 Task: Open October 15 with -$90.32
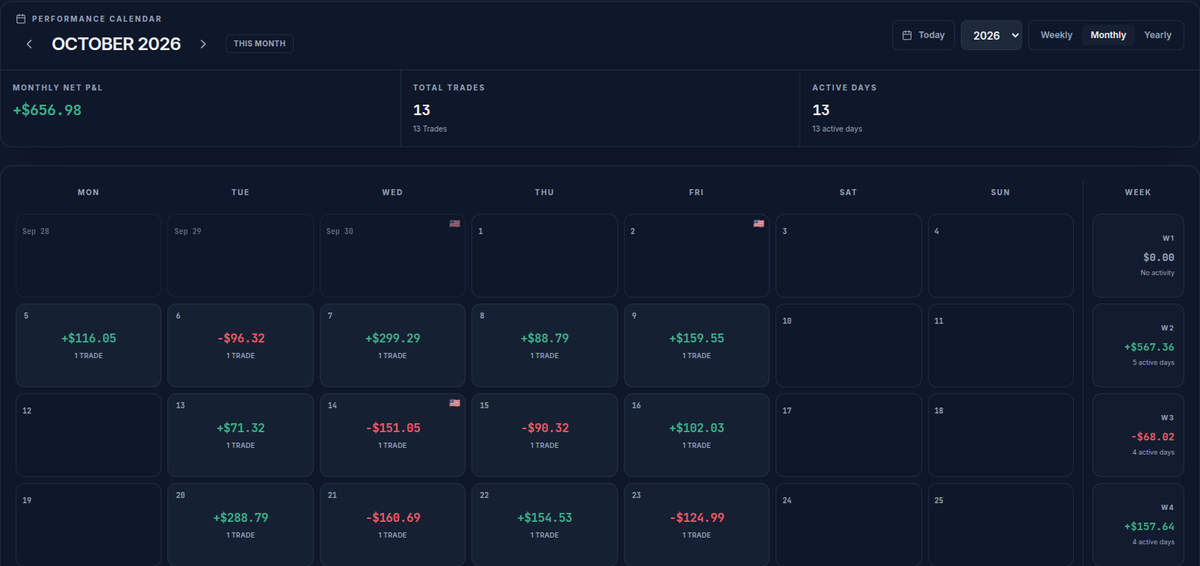pyautogui.click(x=545, y=435)
